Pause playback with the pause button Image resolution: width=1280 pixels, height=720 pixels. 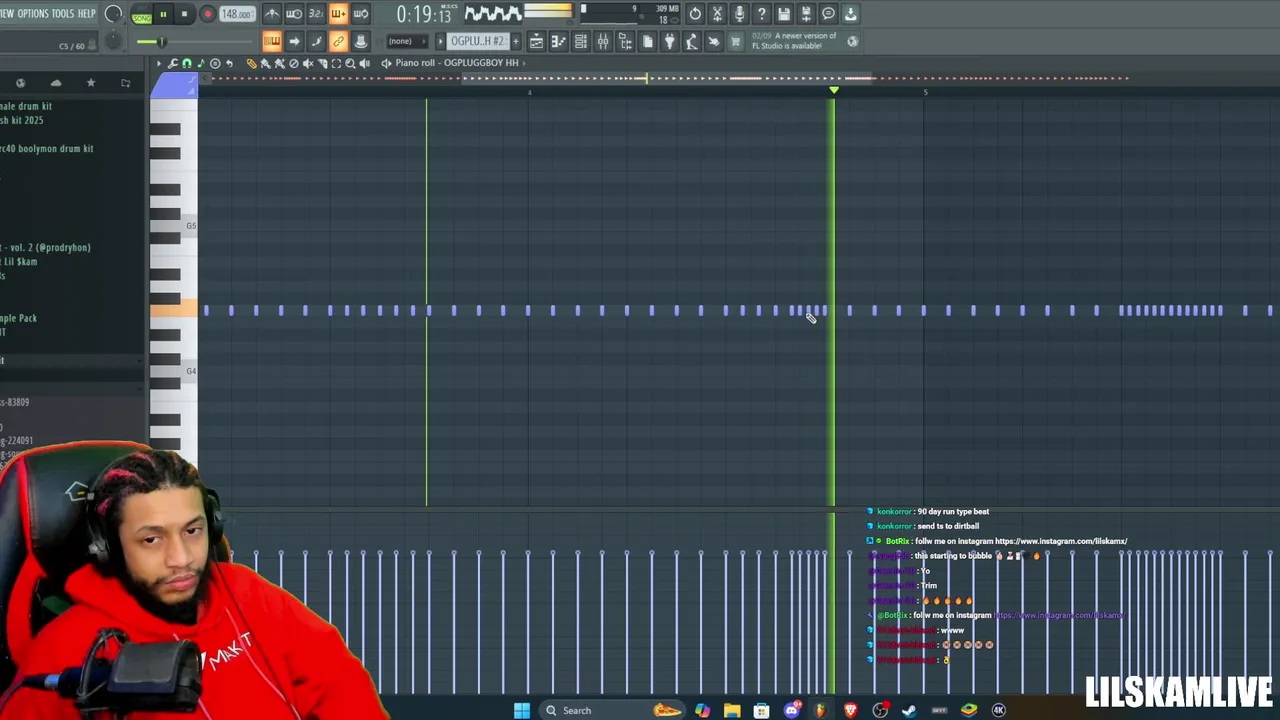[x=163, y=14]
